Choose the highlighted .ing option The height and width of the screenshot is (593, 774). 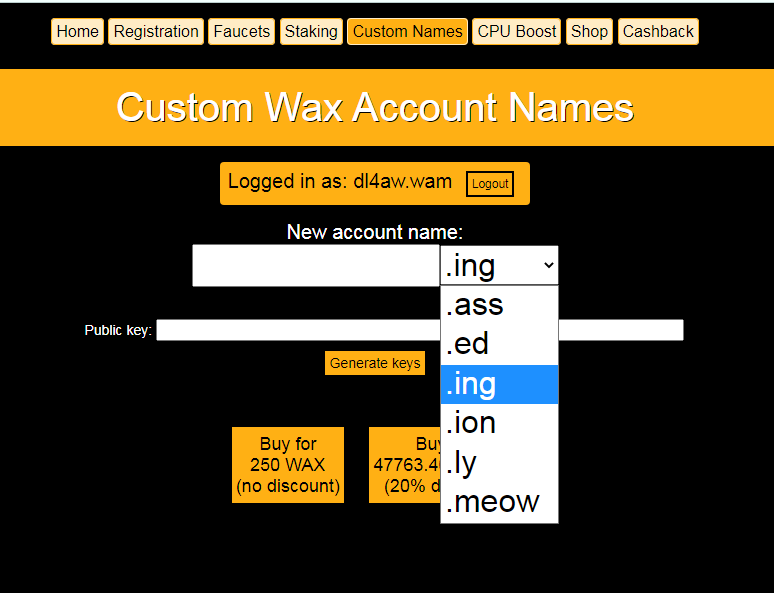(x=499, y=384)
